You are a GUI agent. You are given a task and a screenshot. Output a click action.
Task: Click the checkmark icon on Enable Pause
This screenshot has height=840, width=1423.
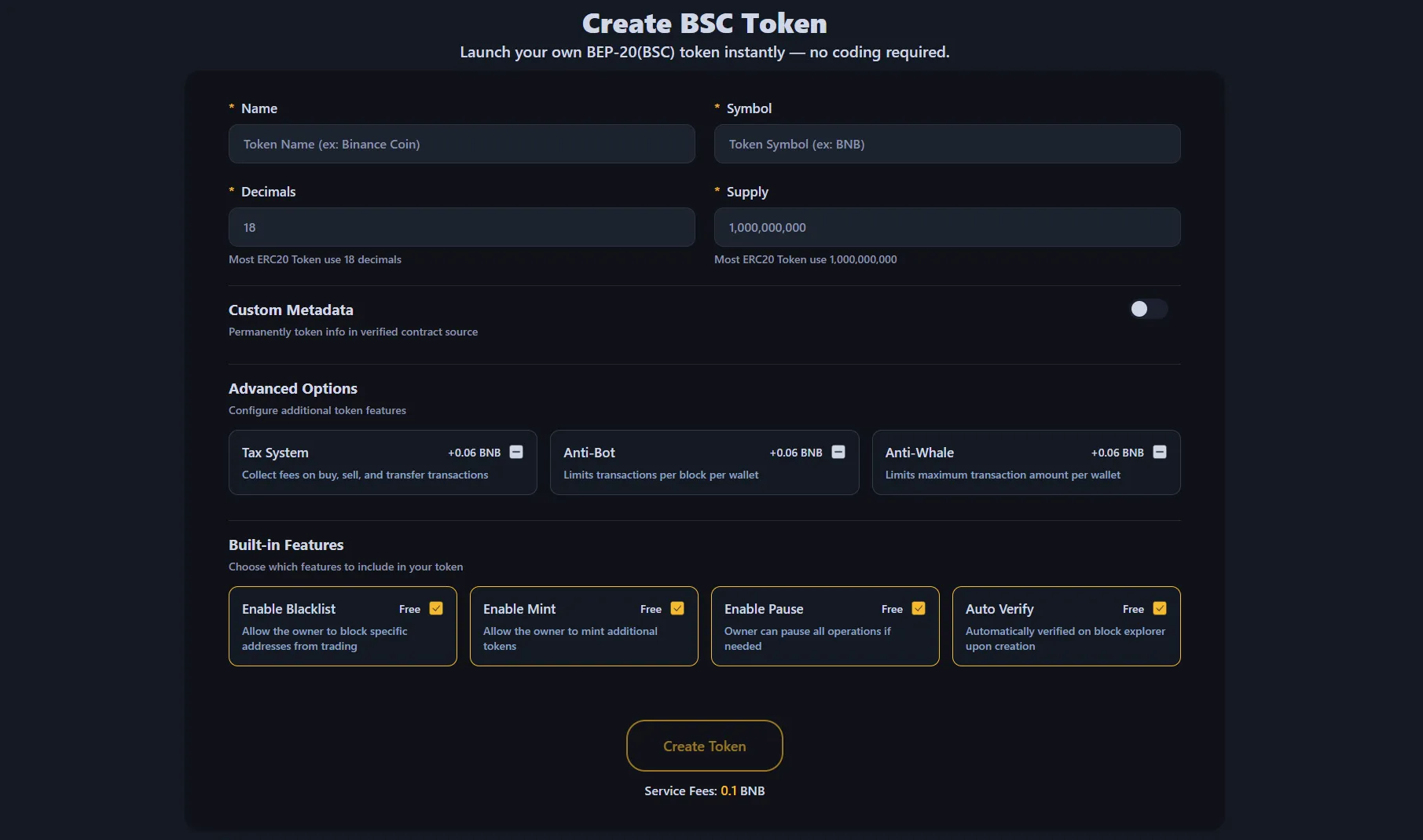pyautogui.click(x=919, y=607)
